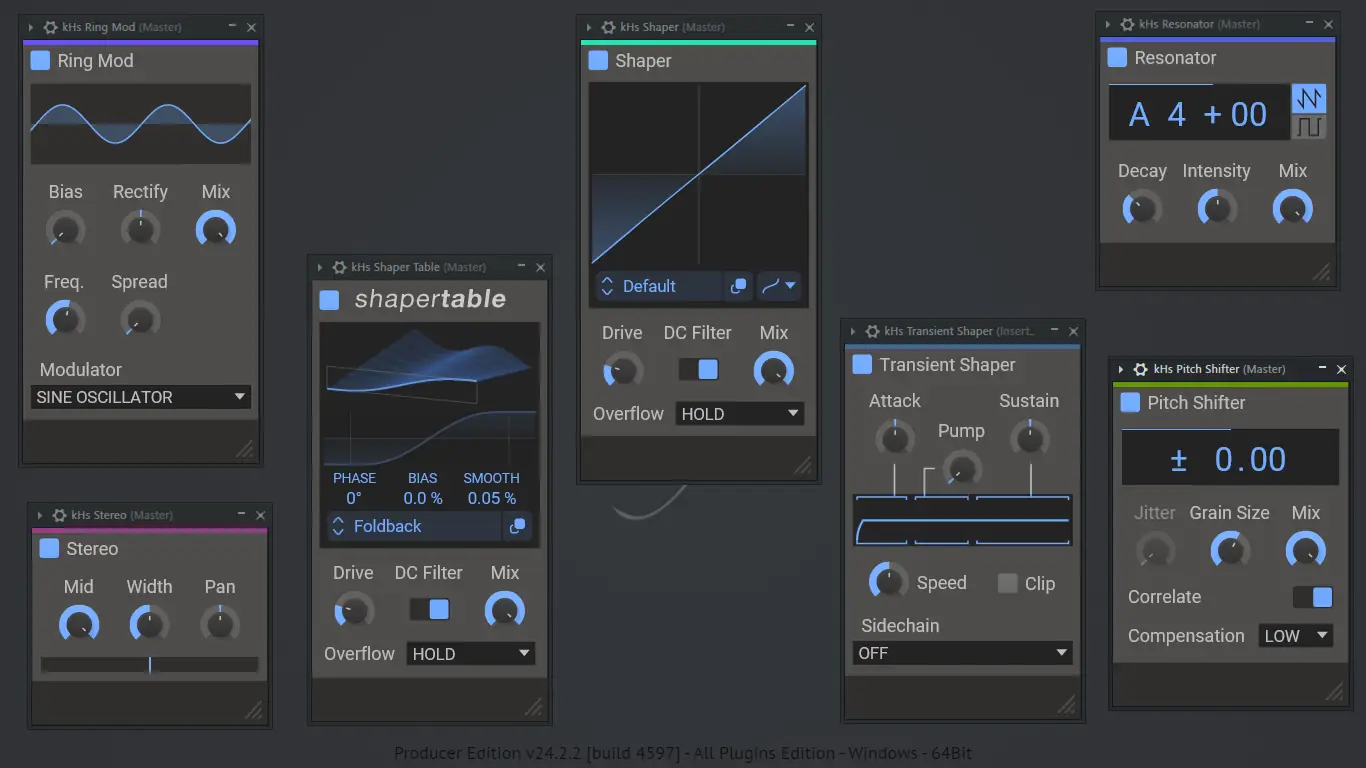Open the Modulator SINE OSCILLATOR dropdown
1366x768 pixels.
tap(141, 397)
